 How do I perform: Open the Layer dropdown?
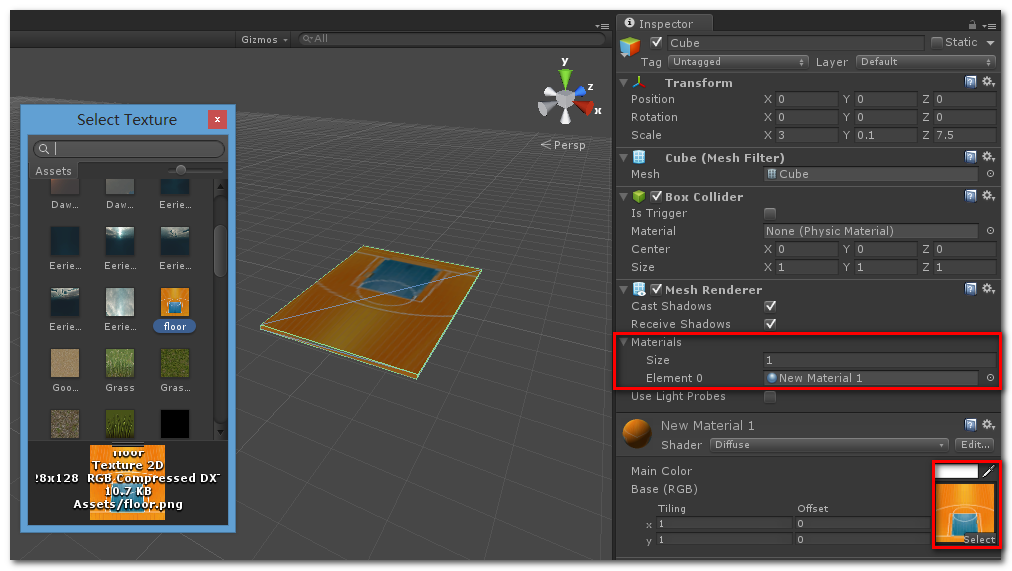click(x=926, y=62)
